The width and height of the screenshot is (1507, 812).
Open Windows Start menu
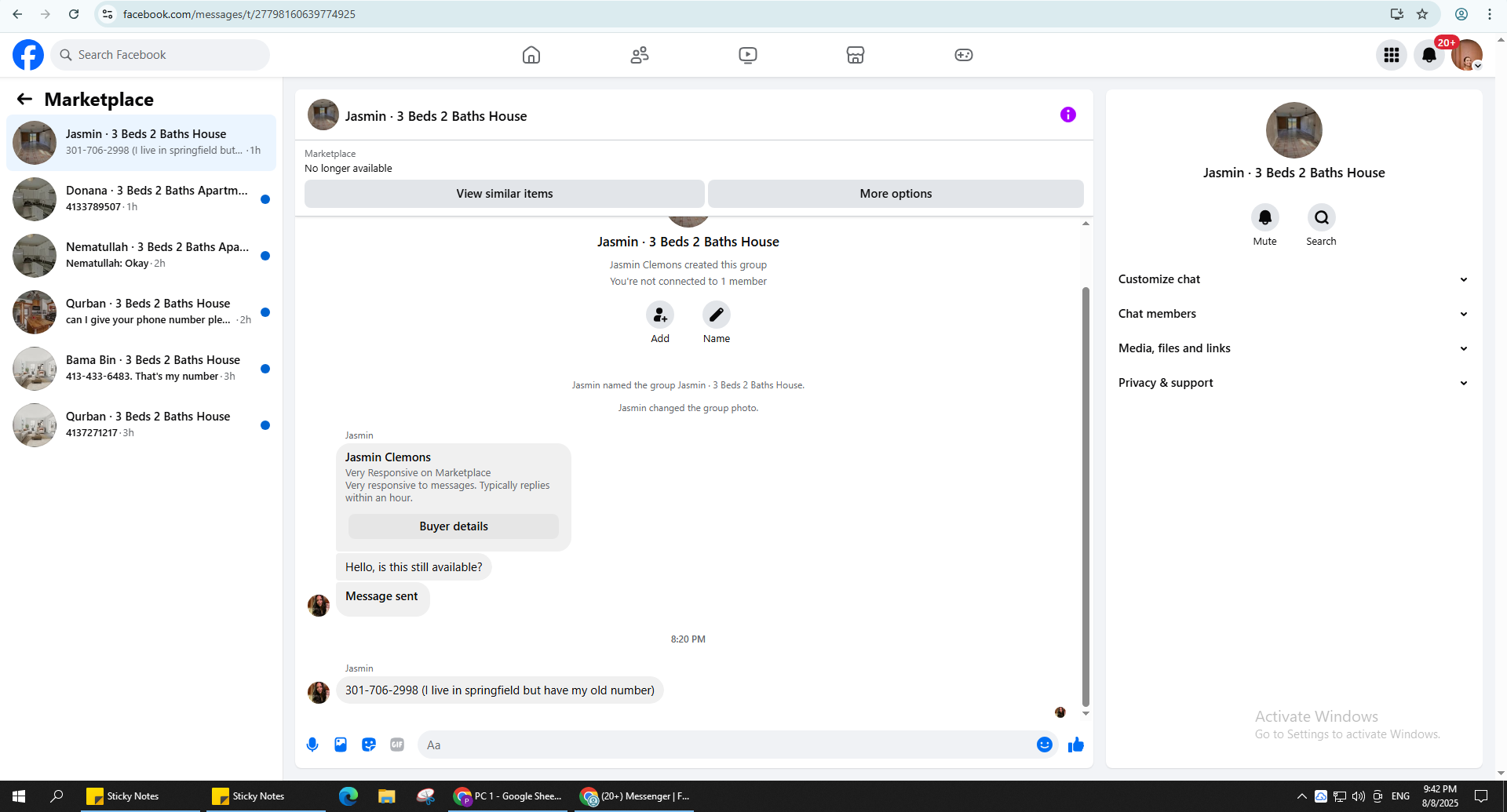coord(19,796)
